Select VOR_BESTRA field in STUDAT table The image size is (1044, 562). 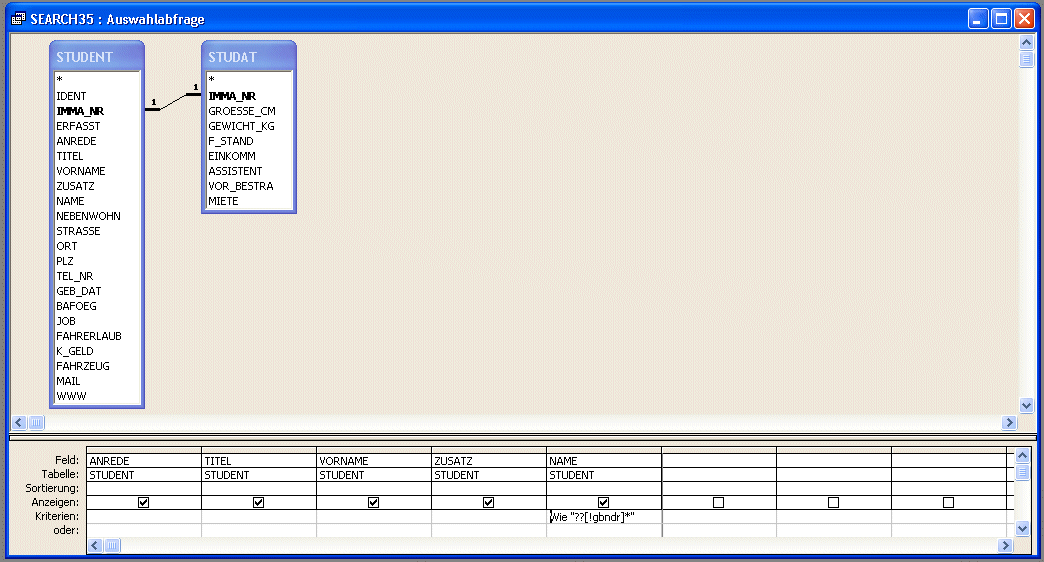250,186
